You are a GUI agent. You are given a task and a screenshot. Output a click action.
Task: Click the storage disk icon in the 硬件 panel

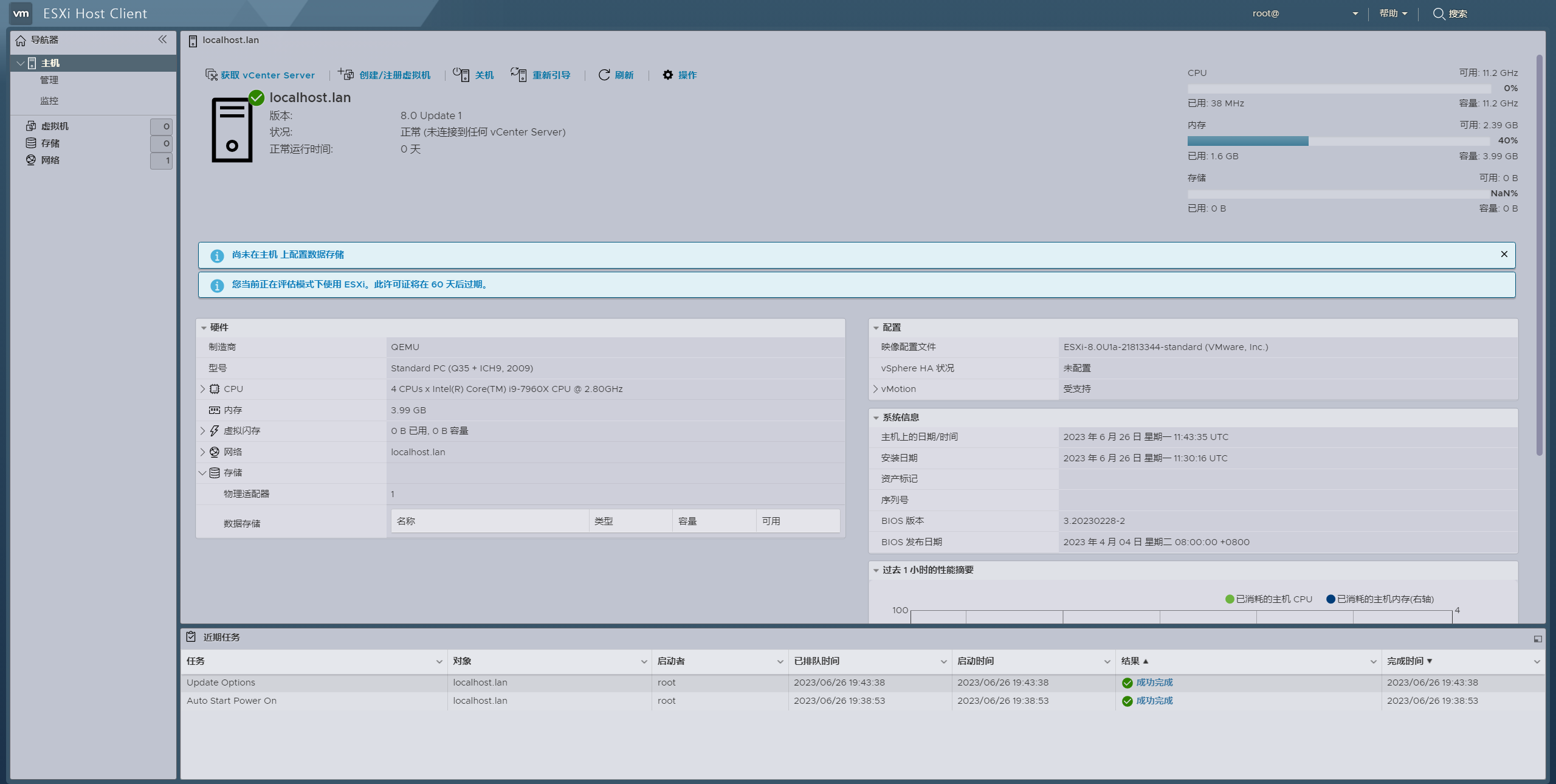click(215, 473)
